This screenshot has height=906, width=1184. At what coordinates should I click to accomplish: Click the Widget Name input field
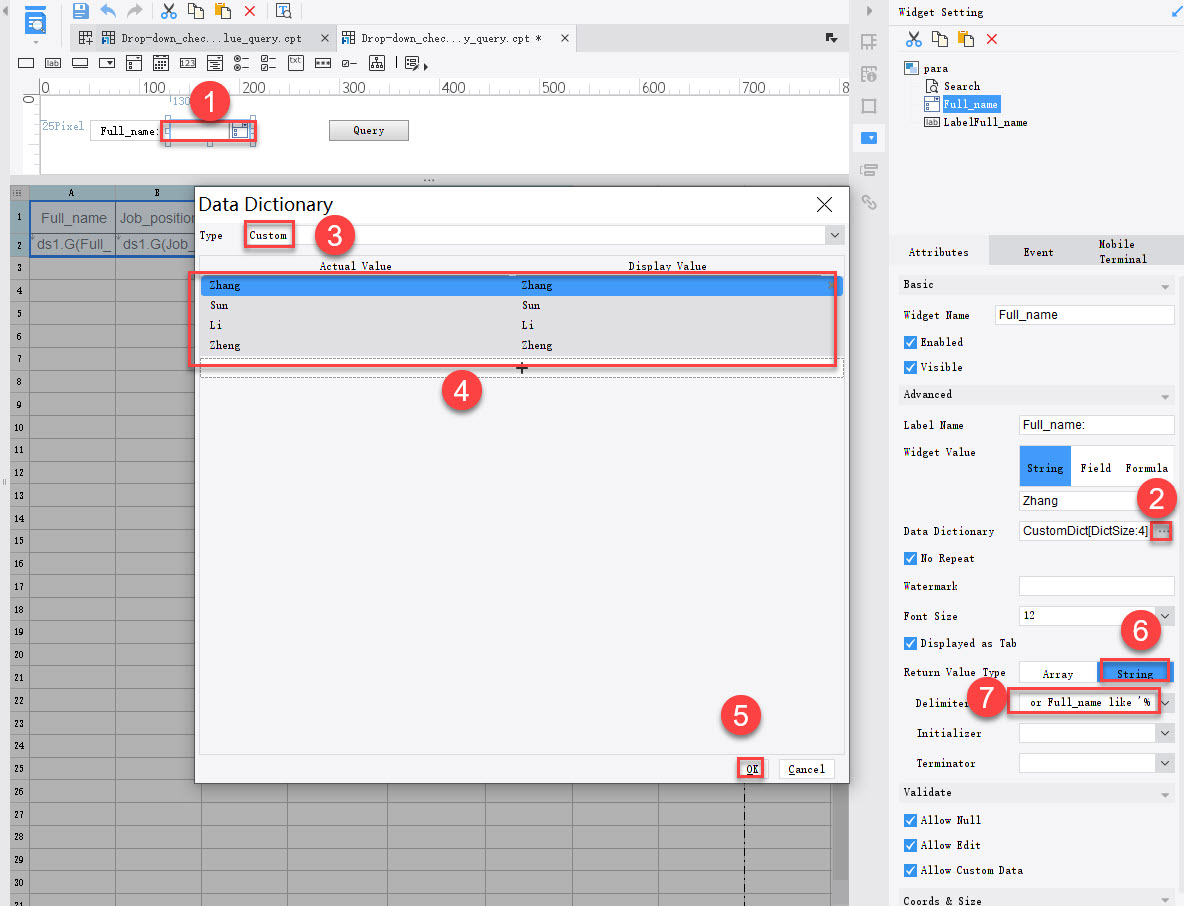click(1084, 314)
